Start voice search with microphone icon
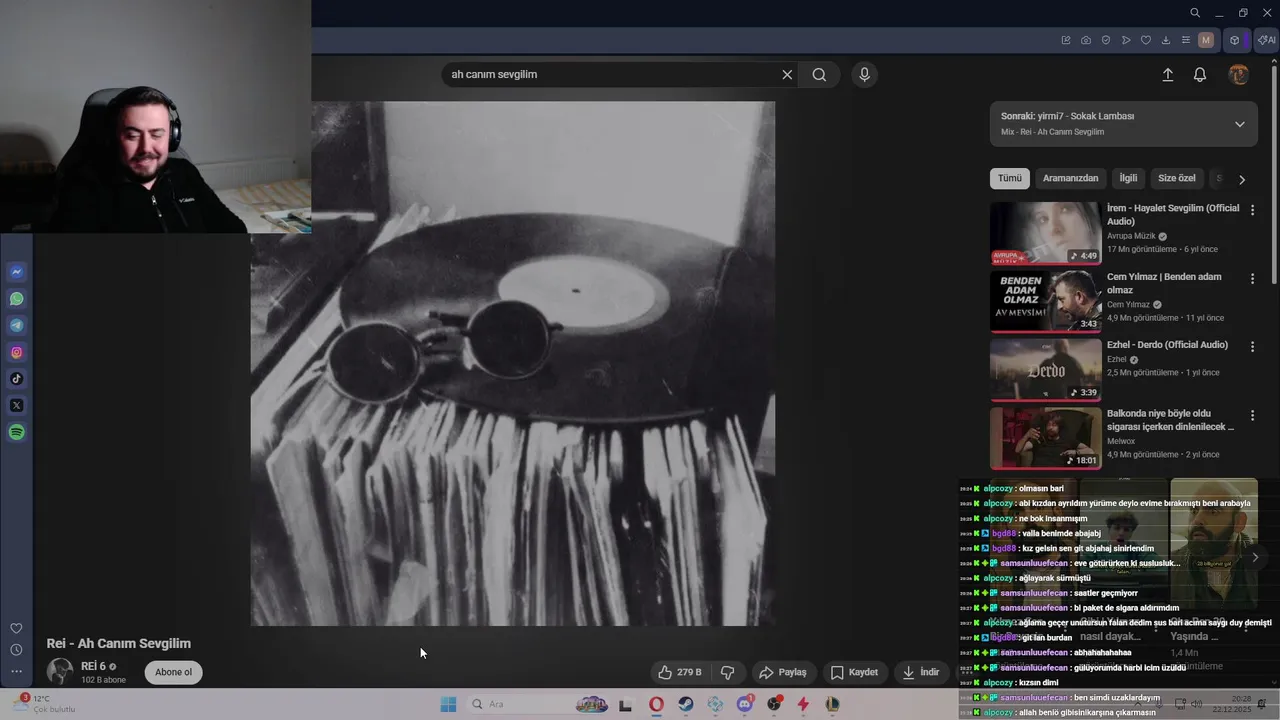1280x720 pixels. (865, 74)
